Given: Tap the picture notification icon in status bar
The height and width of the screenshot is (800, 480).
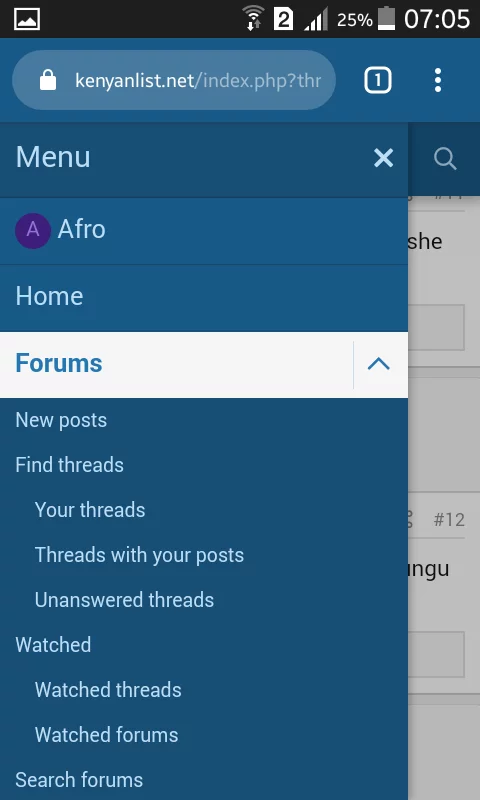Looking at the screenshot, I should pos(27,19).
